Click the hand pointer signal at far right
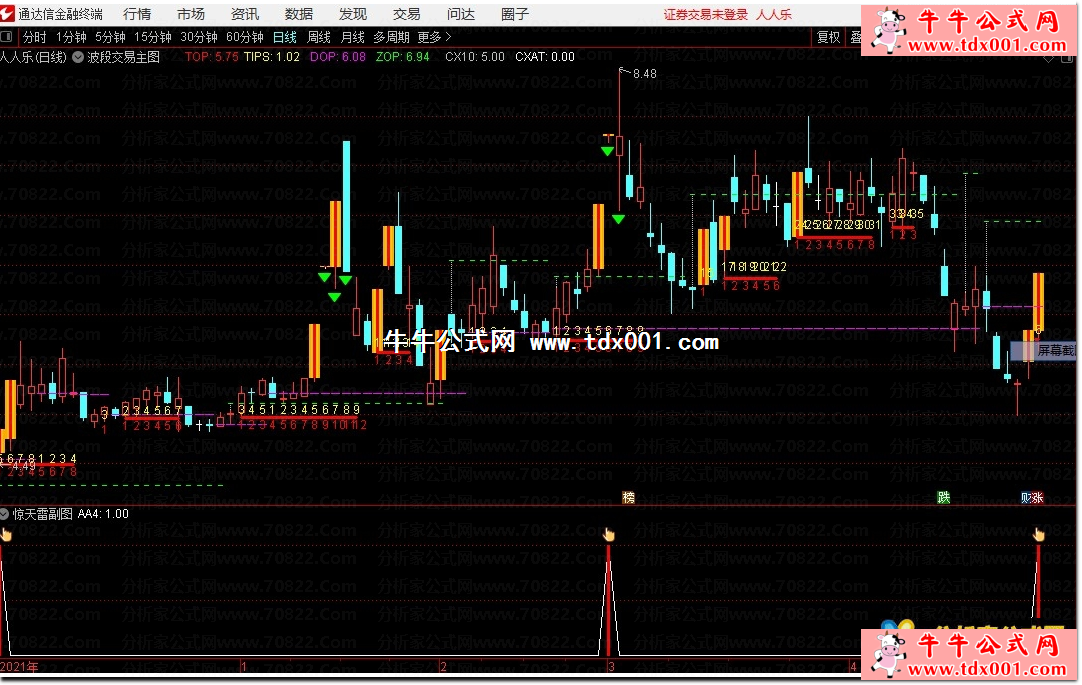 [1038, 535]
